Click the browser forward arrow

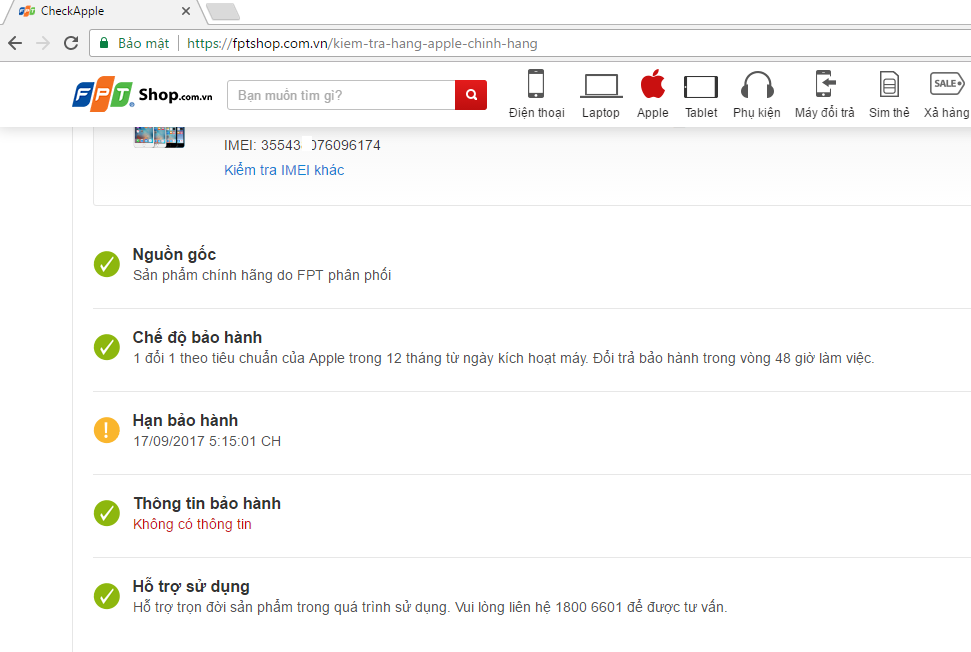tap(43, 43)
